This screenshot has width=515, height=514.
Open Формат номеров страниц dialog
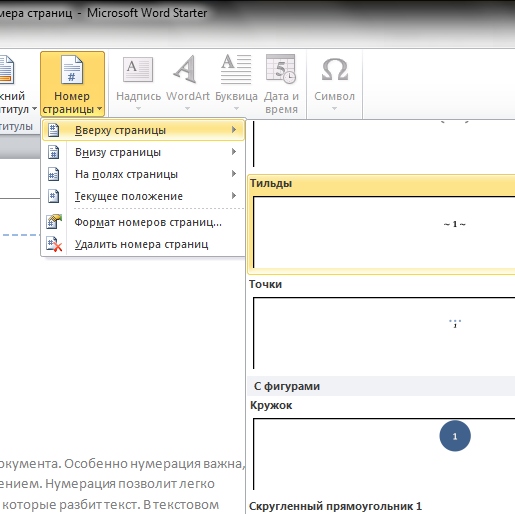[143, 222]
